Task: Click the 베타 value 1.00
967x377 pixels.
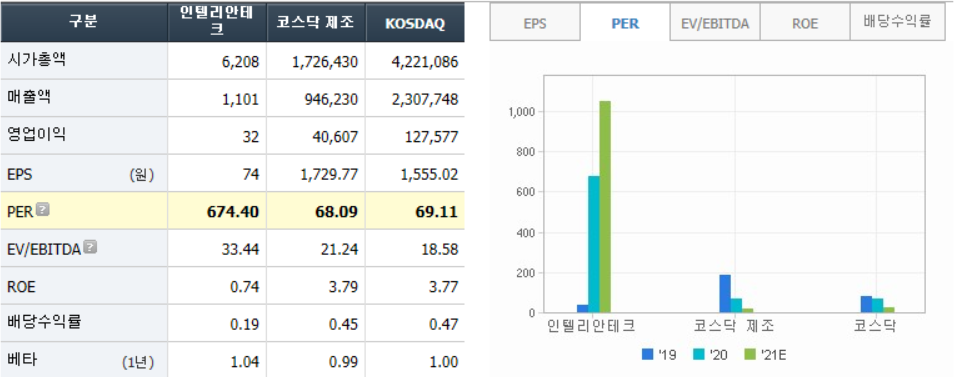Action: tap(445, 362)
